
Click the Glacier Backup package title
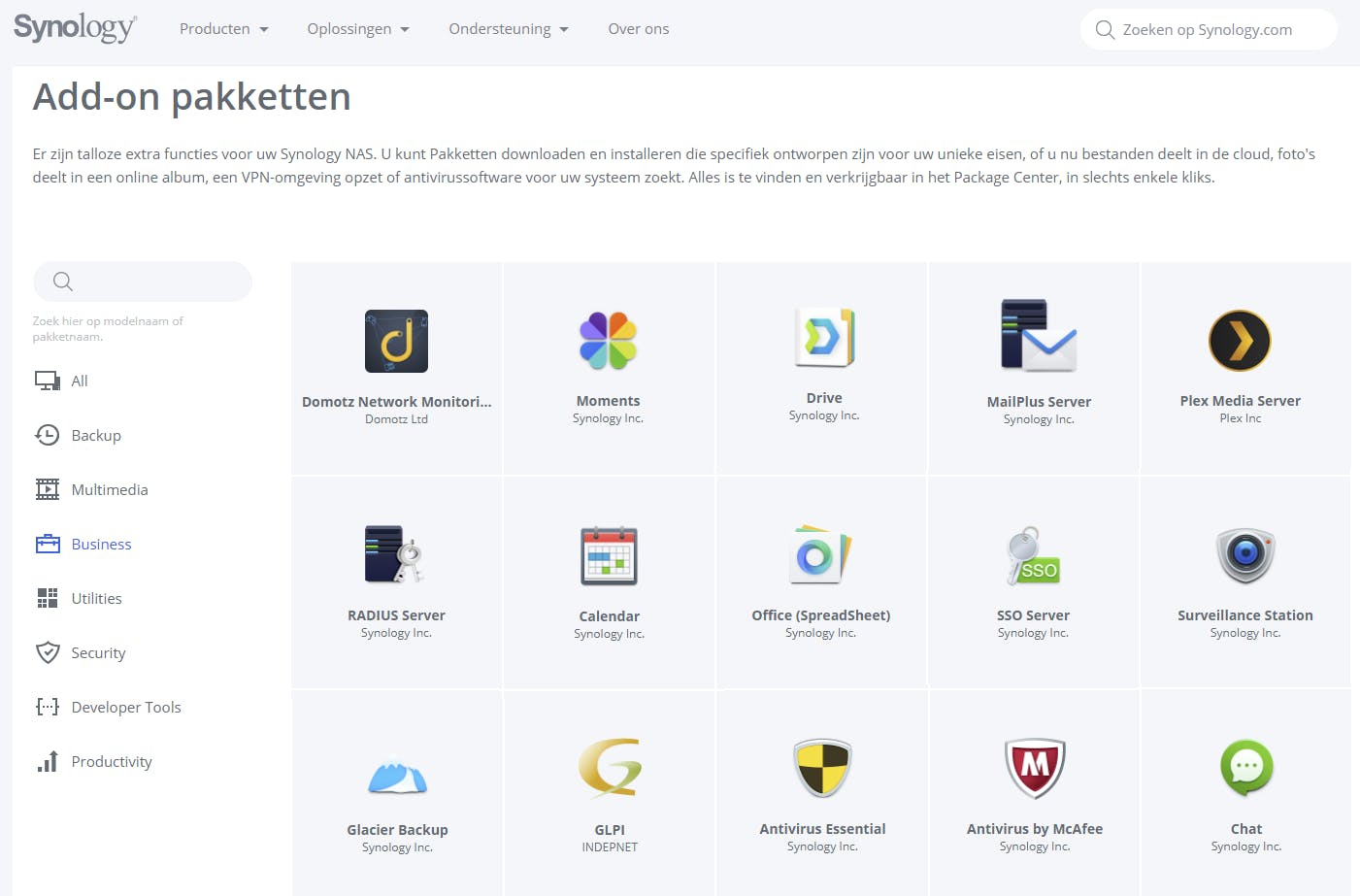(x=397, y=829)
